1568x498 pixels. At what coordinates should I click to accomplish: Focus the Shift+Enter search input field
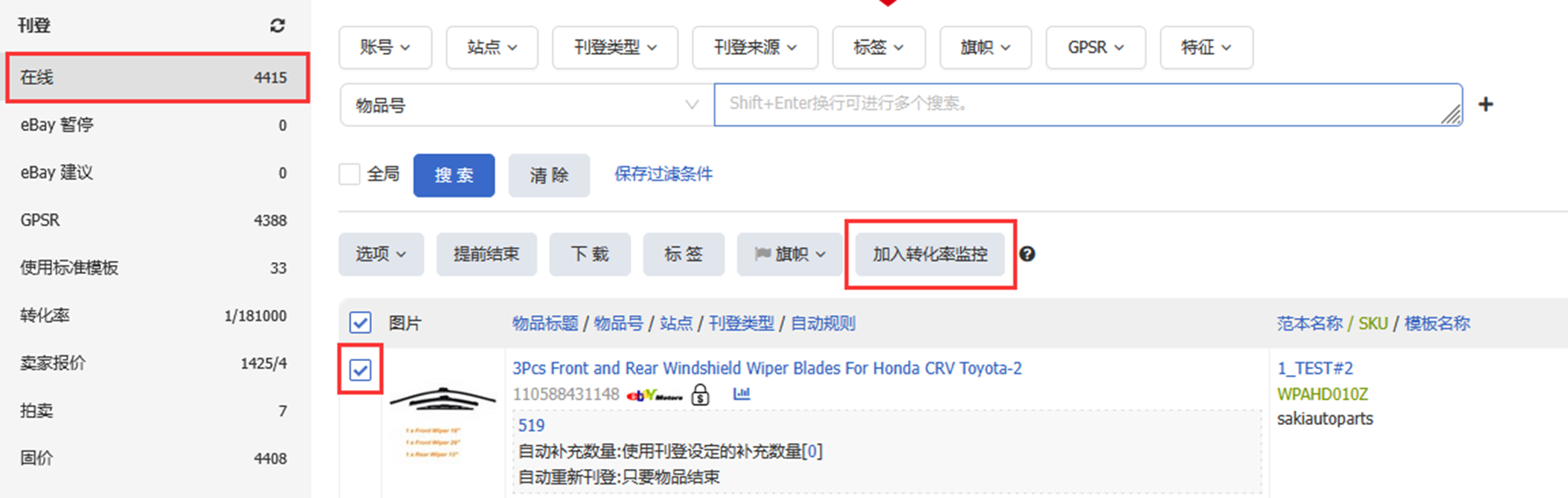1088,105
